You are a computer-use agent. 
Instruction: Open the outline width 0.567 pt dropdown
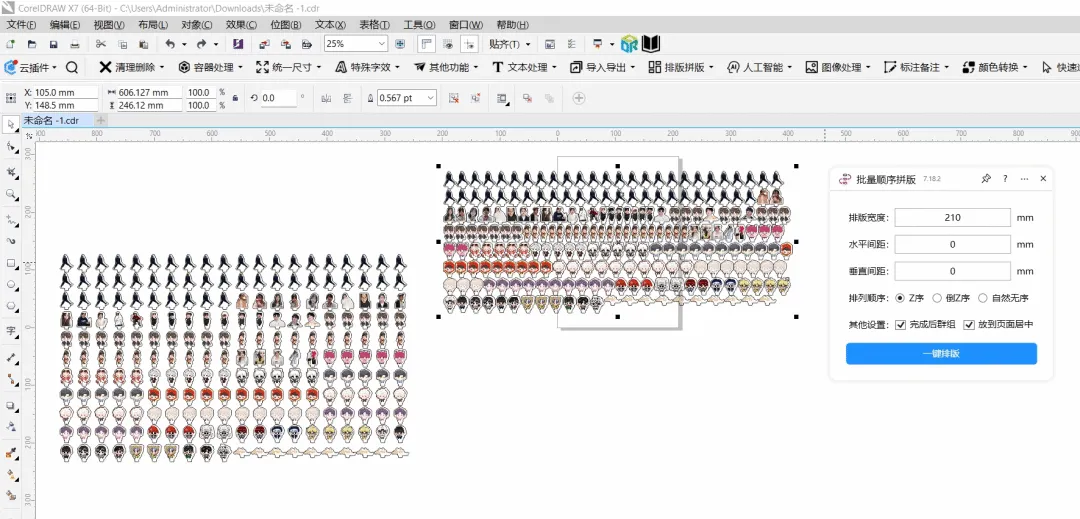430,98
